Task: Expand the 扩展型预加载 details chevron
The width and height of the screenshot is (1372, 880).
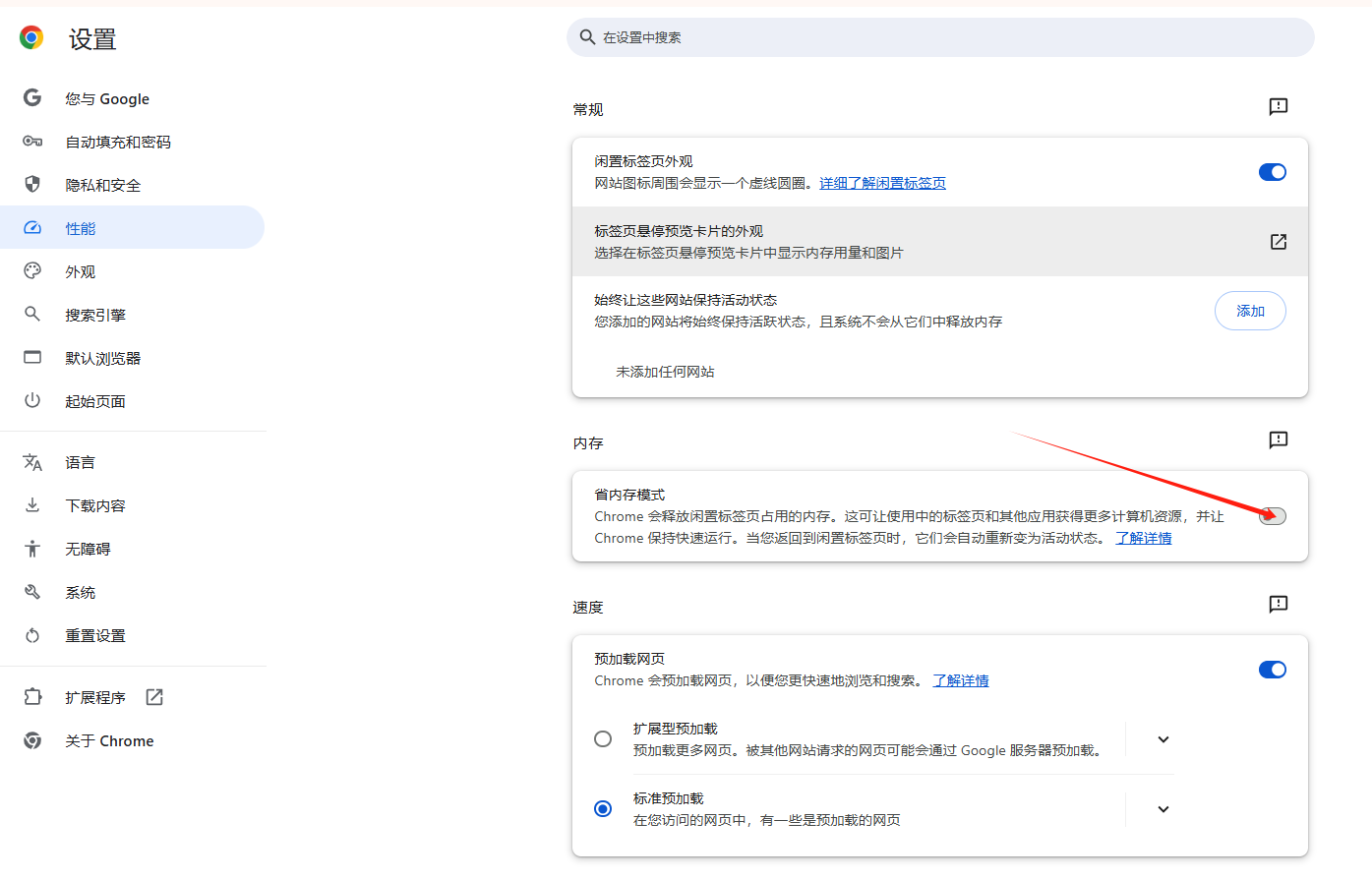Action: click(x=1163, y=739)
